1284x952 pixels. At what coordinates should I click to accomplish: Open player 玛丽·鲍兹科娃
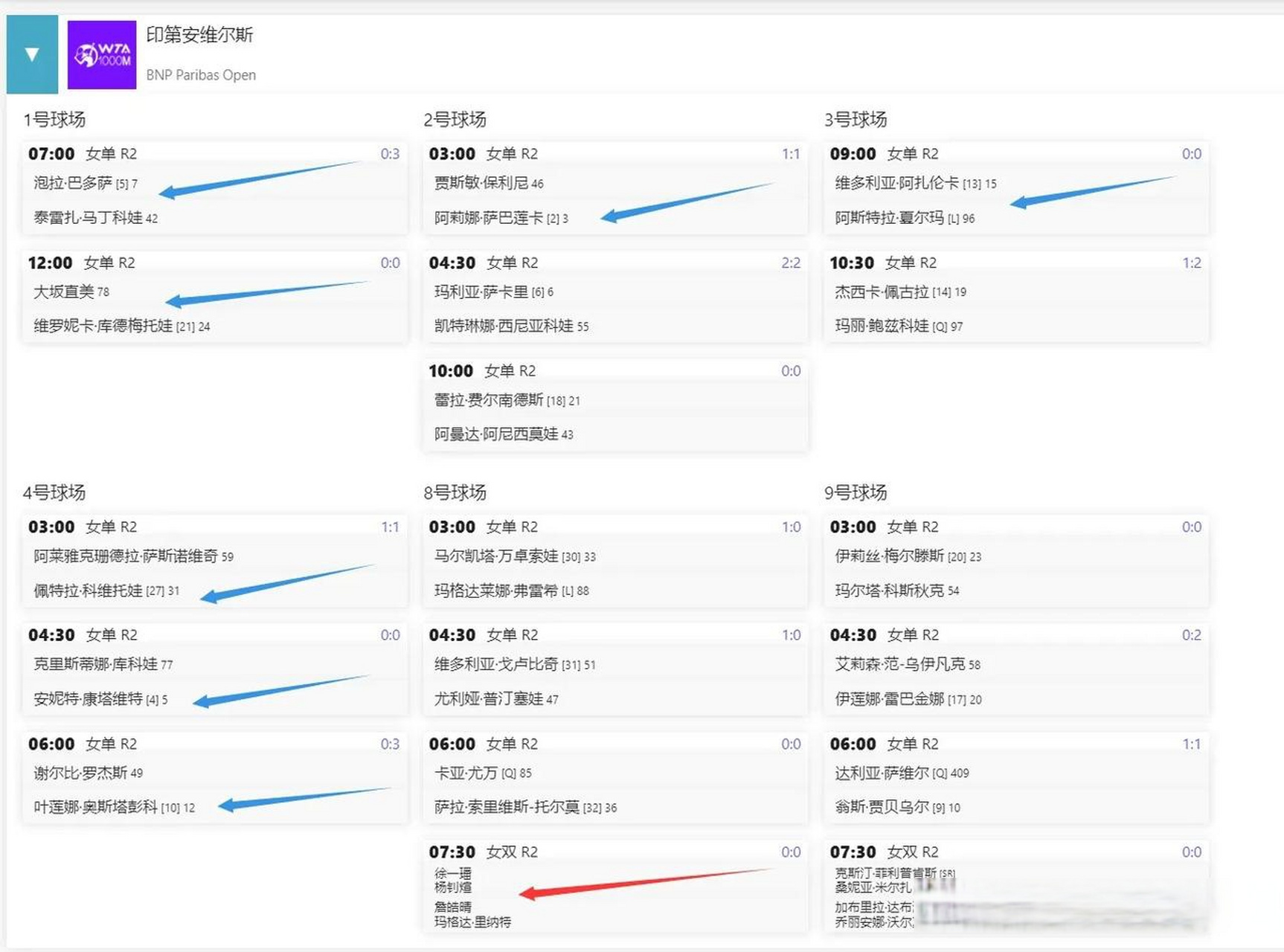pos(882,326)
